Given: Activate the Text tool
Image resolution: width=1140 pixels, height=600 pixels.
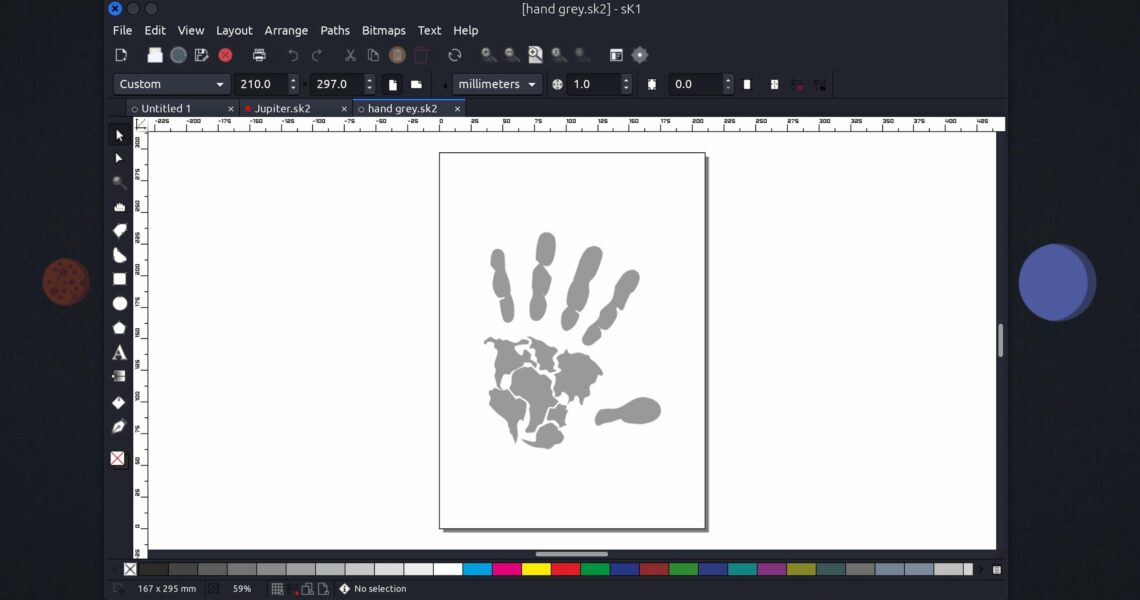Looking at the screenshot, I should pyautogui.click(x=119, y=352).
